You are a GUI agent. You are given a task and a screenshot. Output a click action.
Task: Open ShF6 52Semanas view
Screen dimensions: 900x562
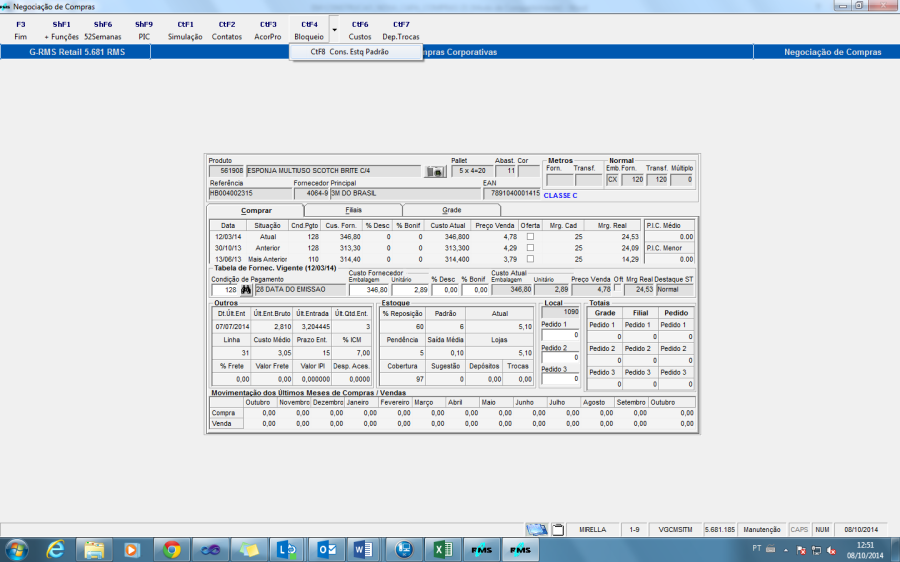click(103, 30)
